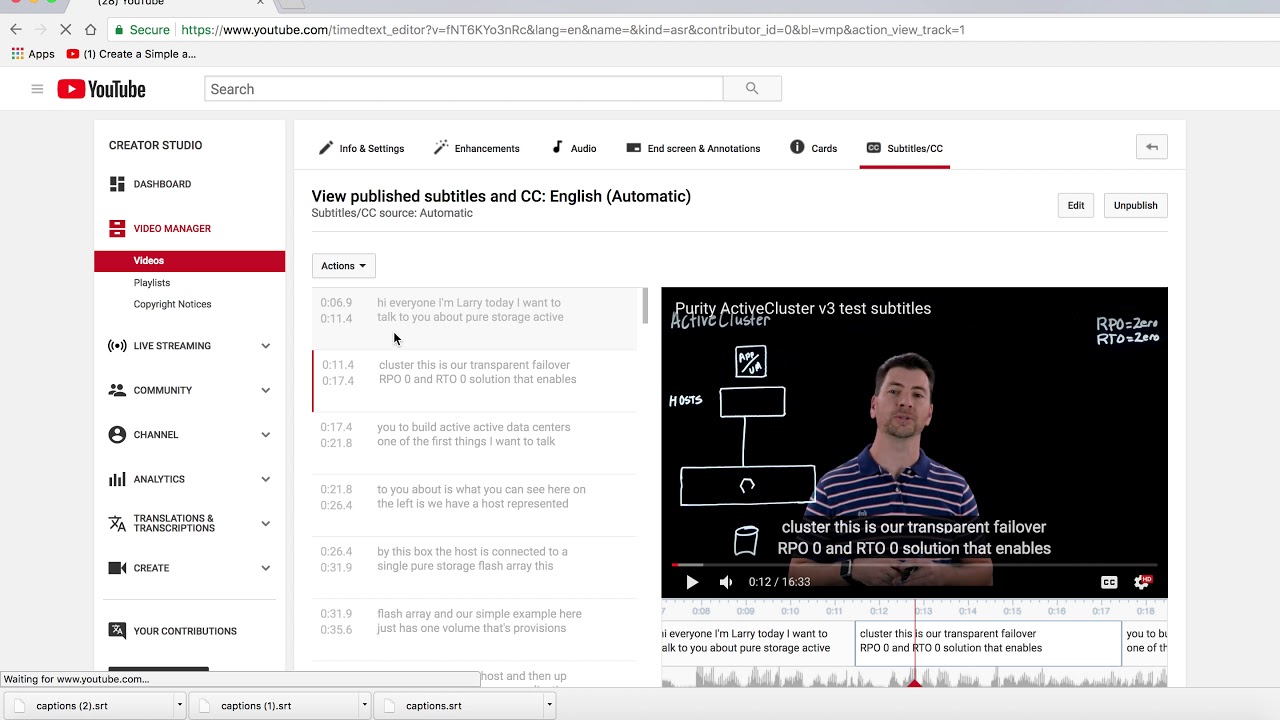Click the Cards info circle icon
Screen dimensions: 1280x720
pos(797,147)
